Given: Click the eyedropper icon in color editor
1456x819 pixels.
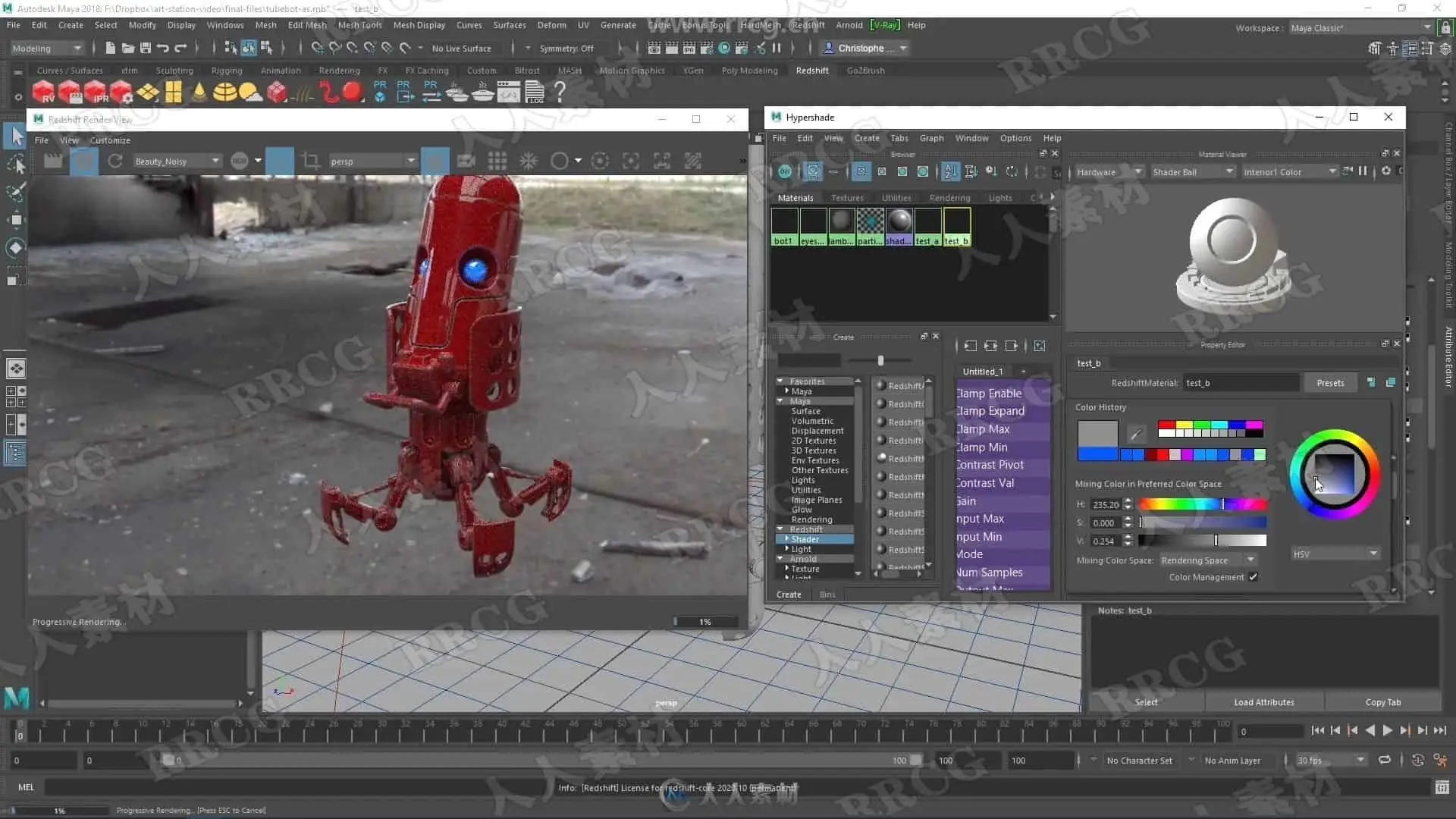Looking at the screenshot, I should pos(1135,435).
